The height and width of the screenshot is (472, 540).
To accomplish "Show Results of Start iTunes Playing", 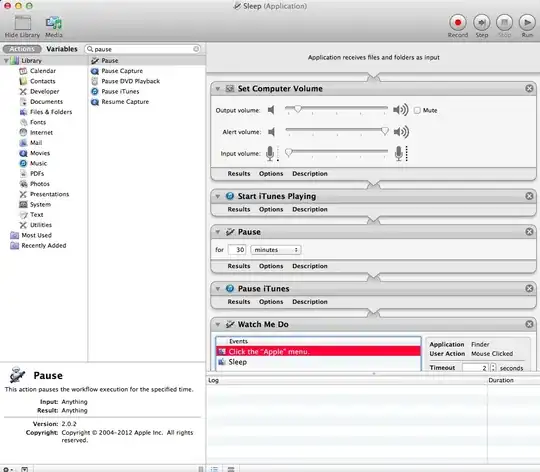I will click(x=239, y=210).
